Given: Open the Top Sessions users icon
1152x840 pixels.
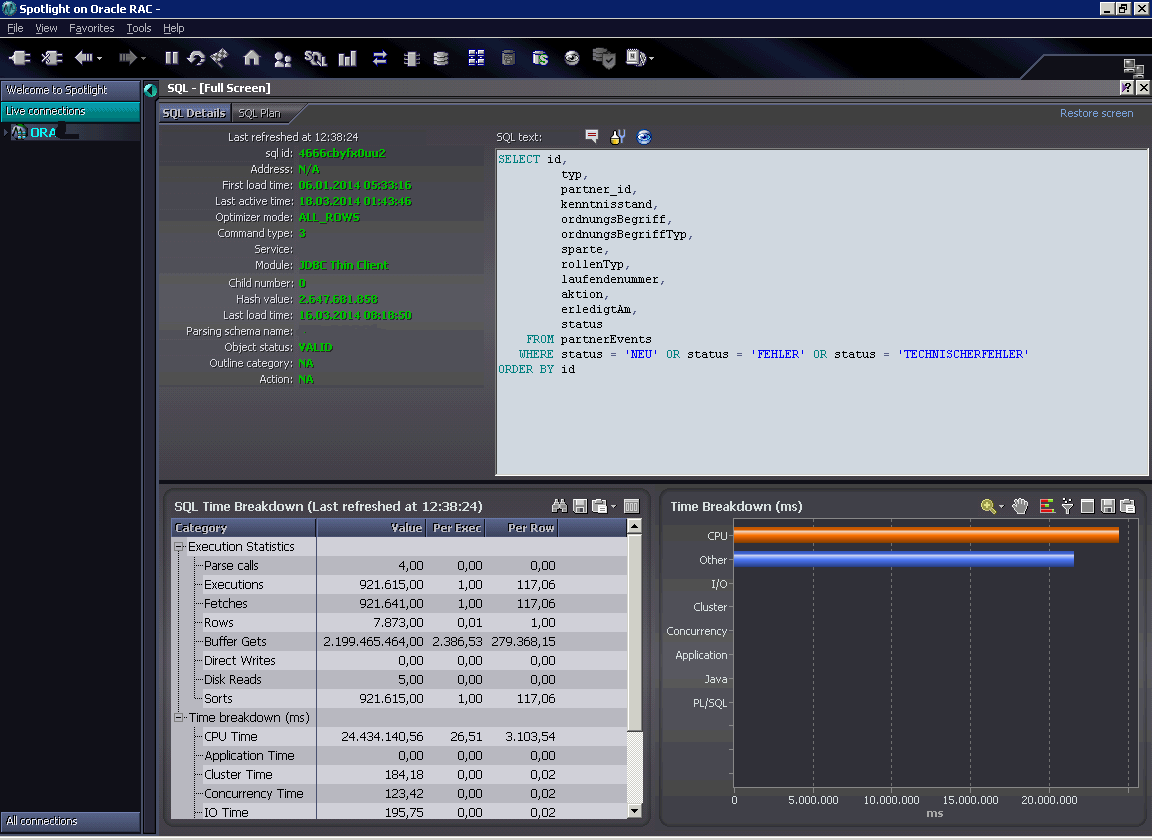Looking at the screenshot, I should tap(282, 59).
